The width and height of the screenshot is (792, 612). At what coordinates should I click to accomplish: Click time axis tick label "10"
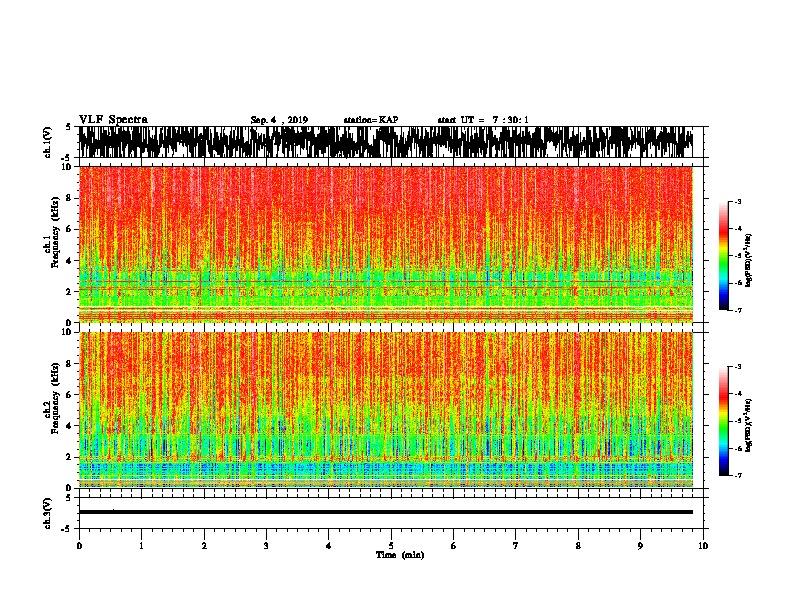[703, 546]
